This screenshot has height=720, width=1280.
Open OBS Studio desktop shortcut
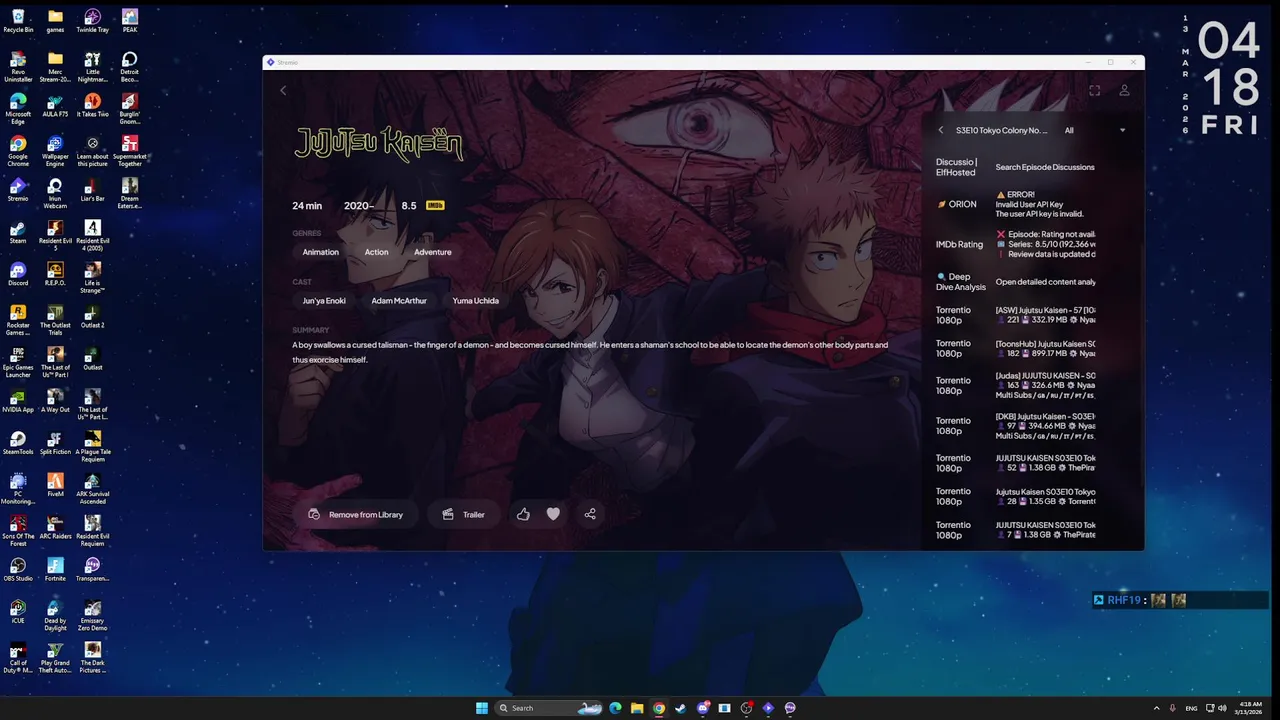pos(18,568)
